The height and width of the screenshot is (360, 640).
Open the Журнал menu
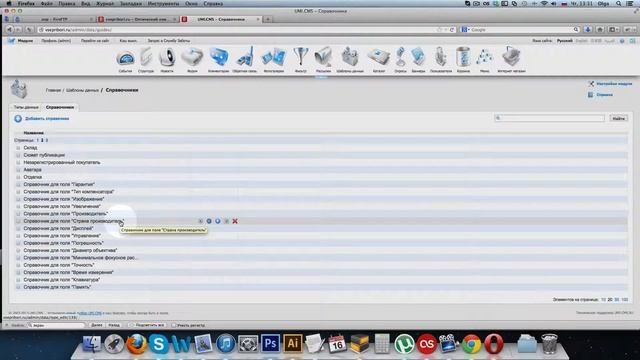tap(105, 3)
